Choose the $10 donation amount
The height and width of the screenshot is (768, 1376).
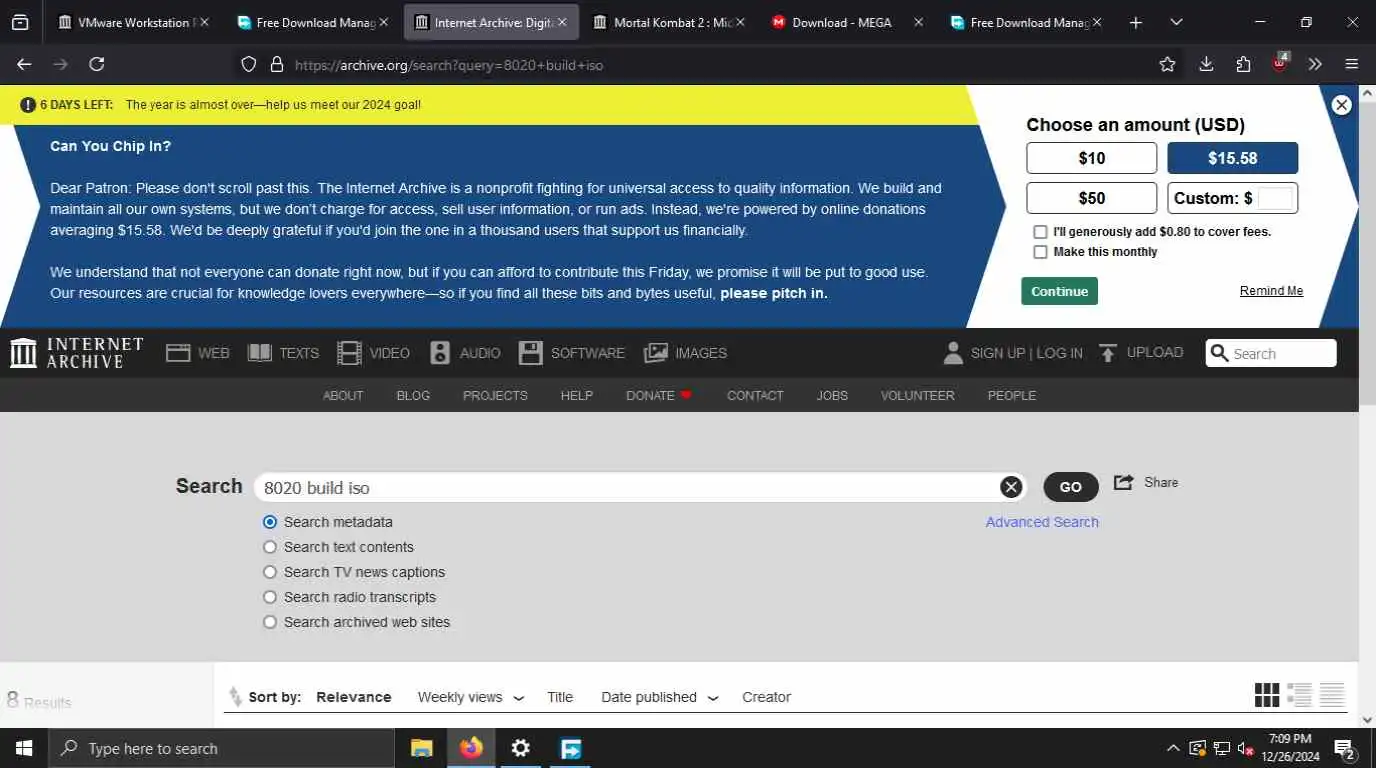pos(1092,158)
